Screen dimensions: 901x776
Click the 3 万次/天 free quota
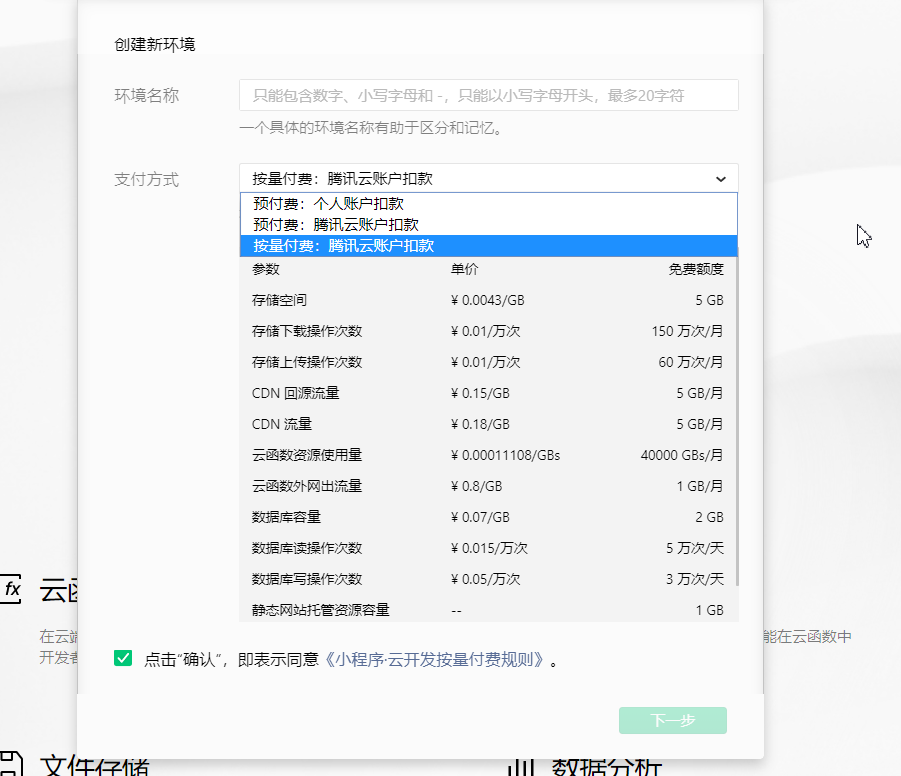click(x=695, y=579)
